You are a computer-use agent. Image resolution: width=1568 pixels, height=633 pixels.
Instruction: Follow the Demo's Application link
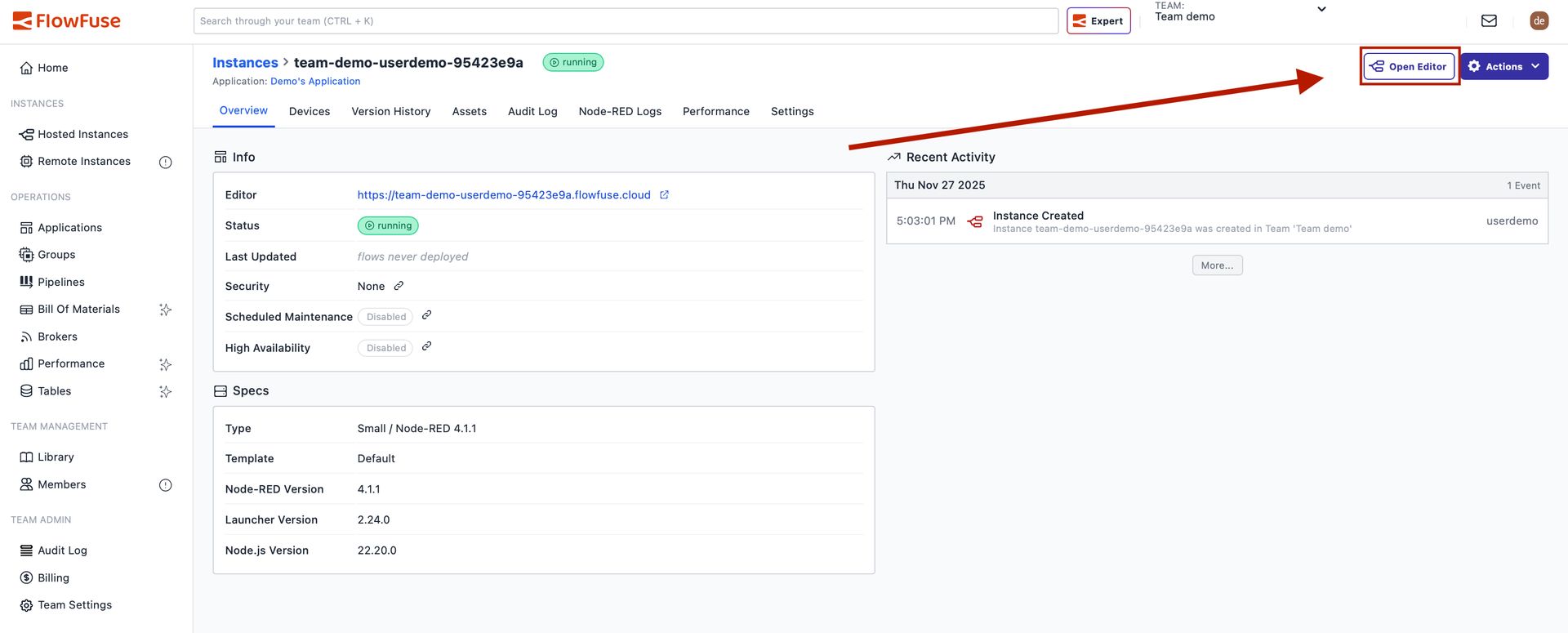pyautogui.click(x=315, y=82)
